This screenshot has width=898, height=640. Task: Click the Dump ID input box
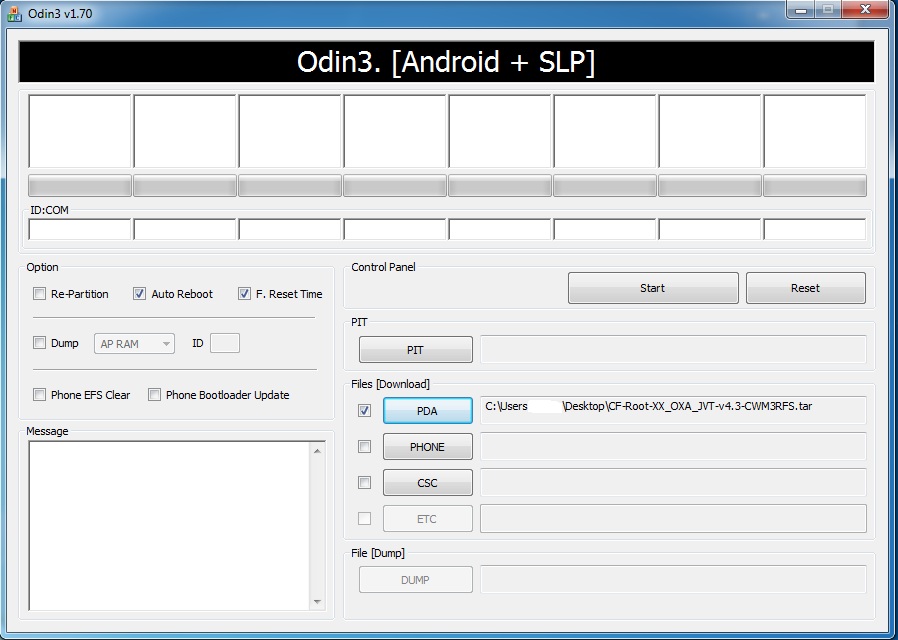coord(225,343)
